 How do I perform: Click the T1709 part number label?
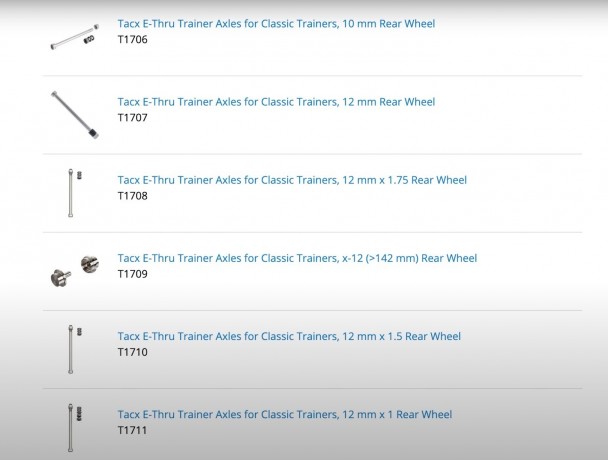[132, 273]
